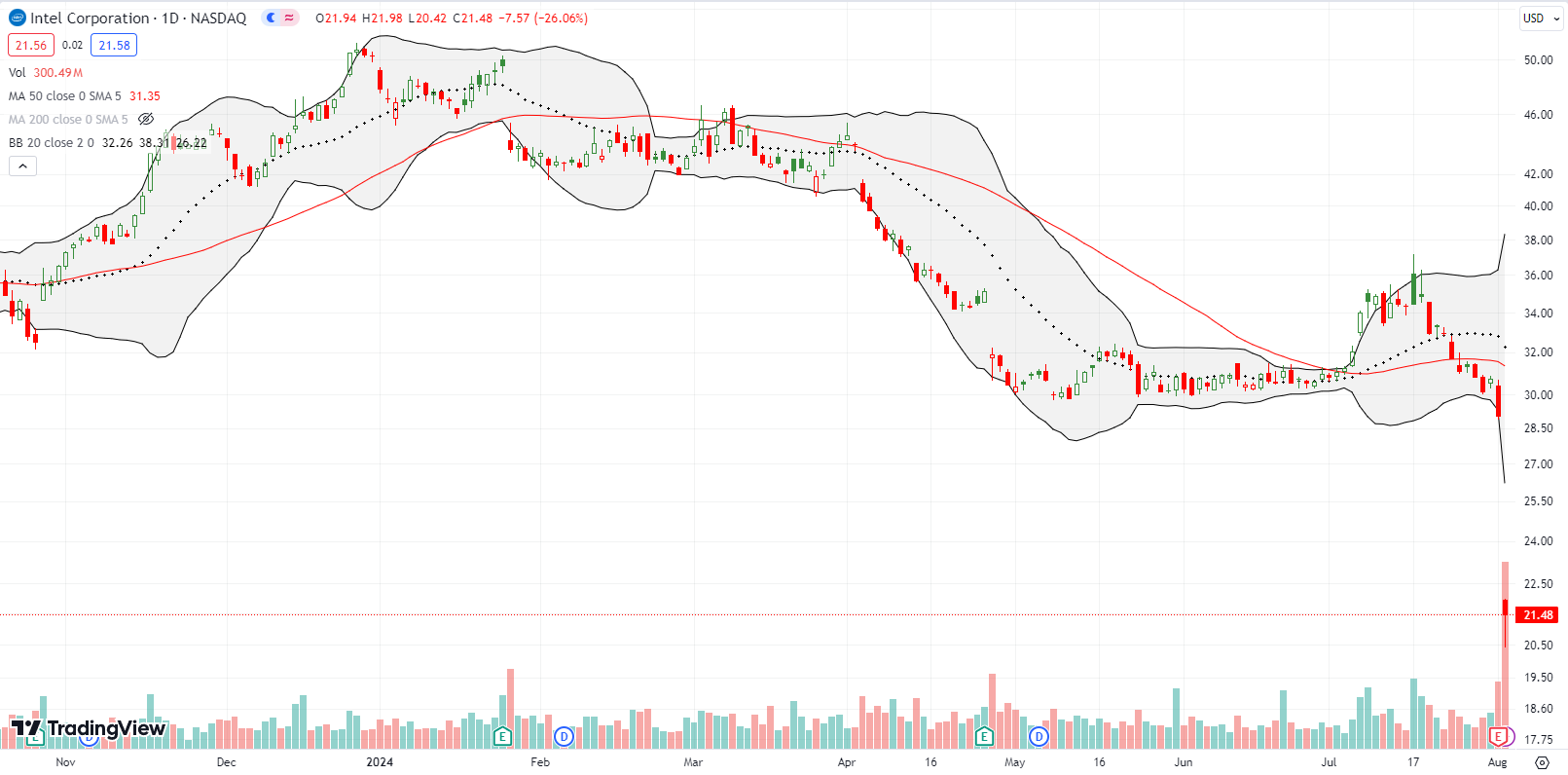Click the red earnings E marker at Aug
1568x775 pixels.
coord(1500,736)
